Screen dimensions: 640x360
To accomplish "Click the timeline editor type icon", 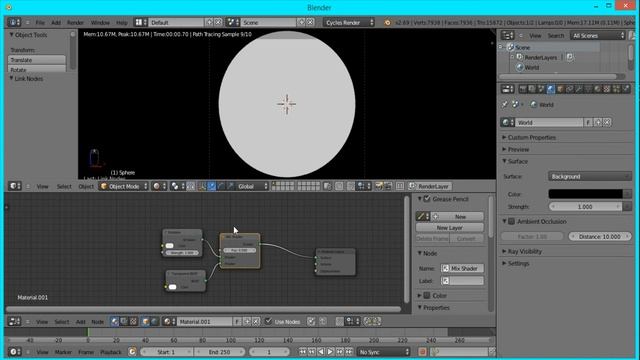I will [15, 352].
